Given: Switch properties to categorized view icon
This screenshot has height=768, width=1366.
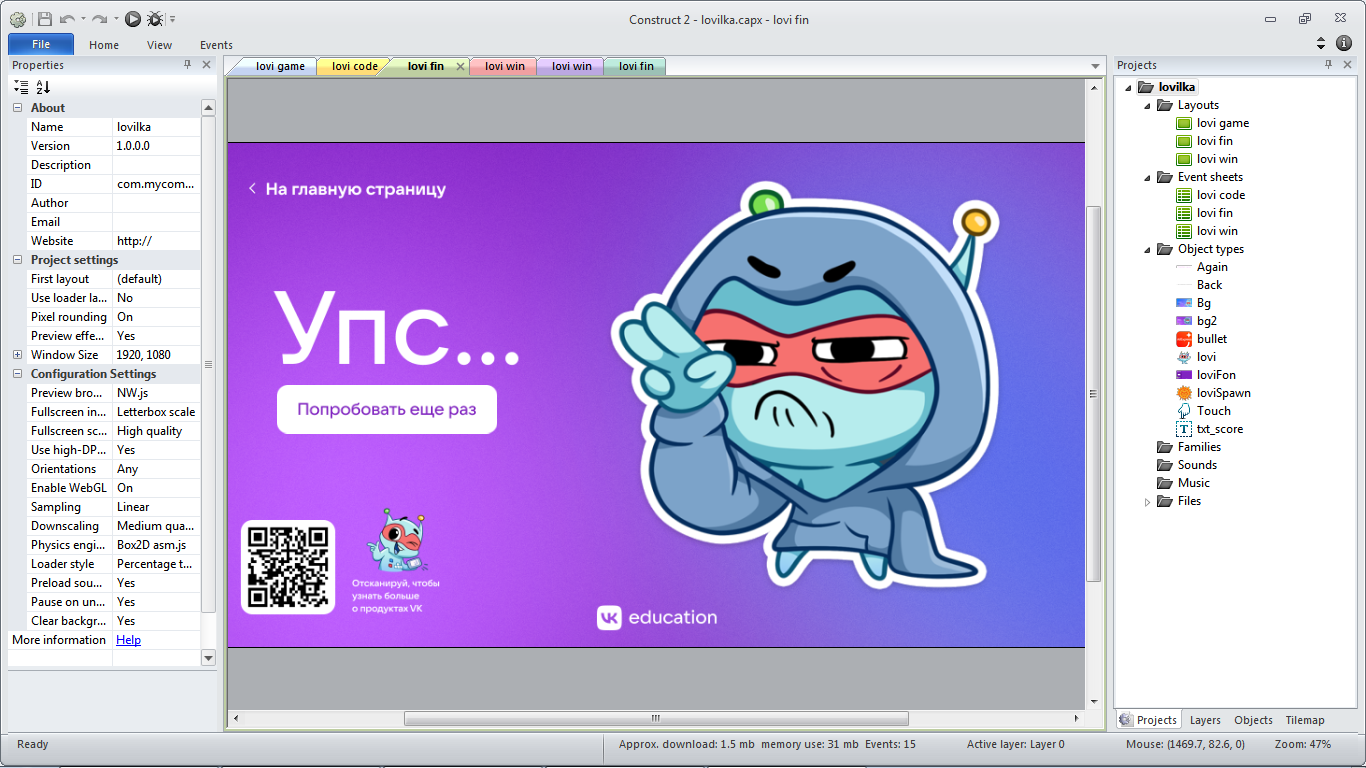Looking at the screenshot, I should click(x=22, y=87).
